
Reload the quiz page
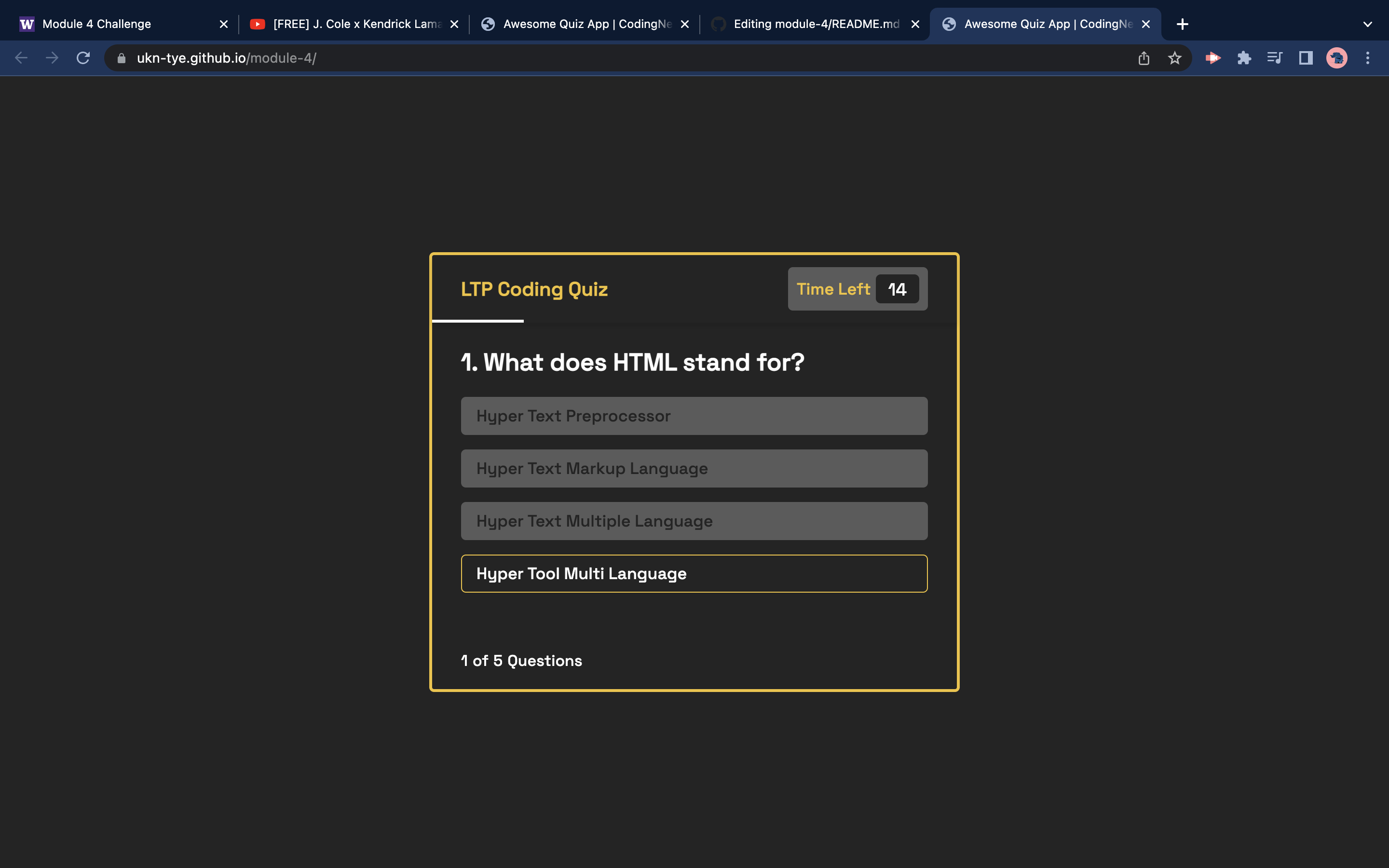click(x=83, y=58)
